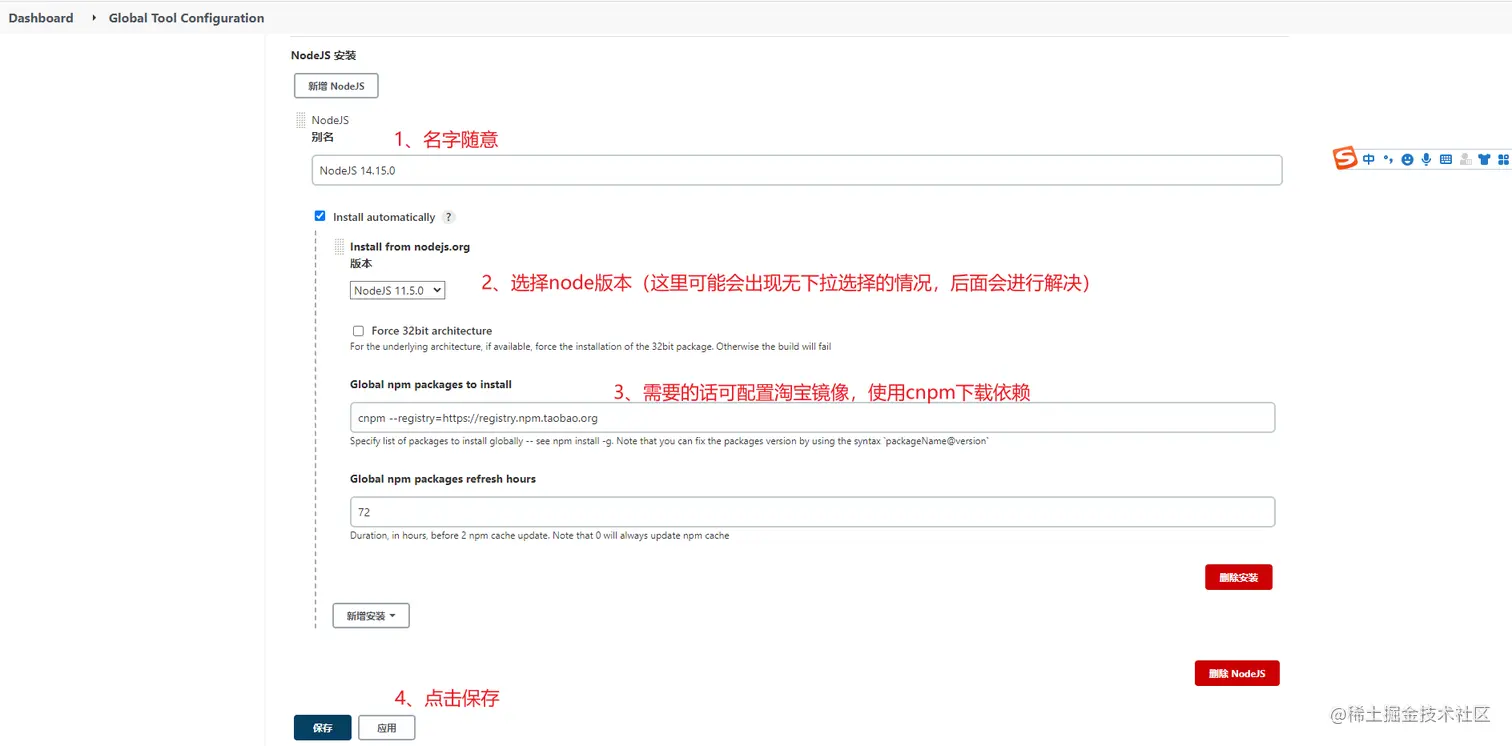Click the drag handle next to NodeJS
Viewport: 1512px width, 746px height.
[x=301, y=120]
